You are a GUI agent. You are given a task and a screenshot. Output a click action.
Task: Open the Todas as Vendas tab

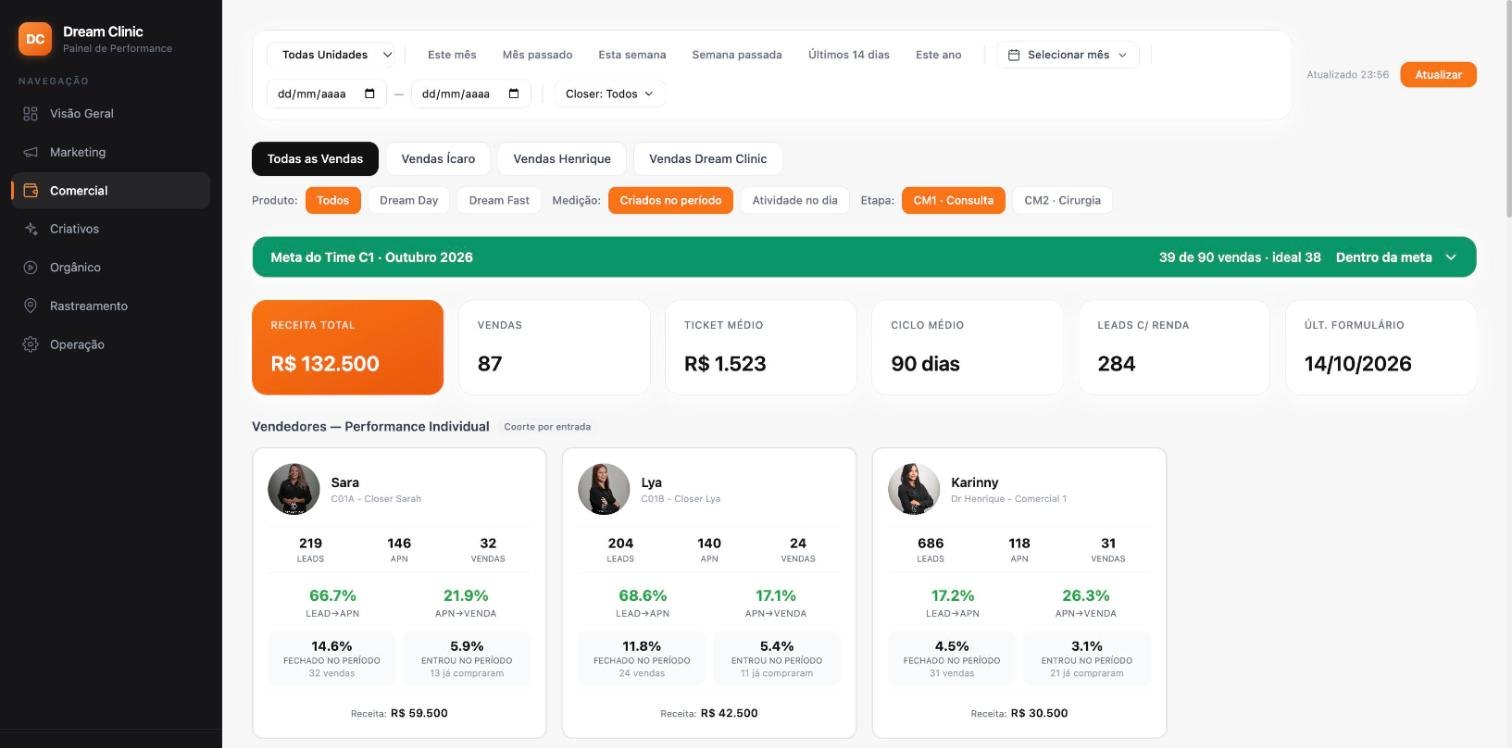click(x=315, y=159)
